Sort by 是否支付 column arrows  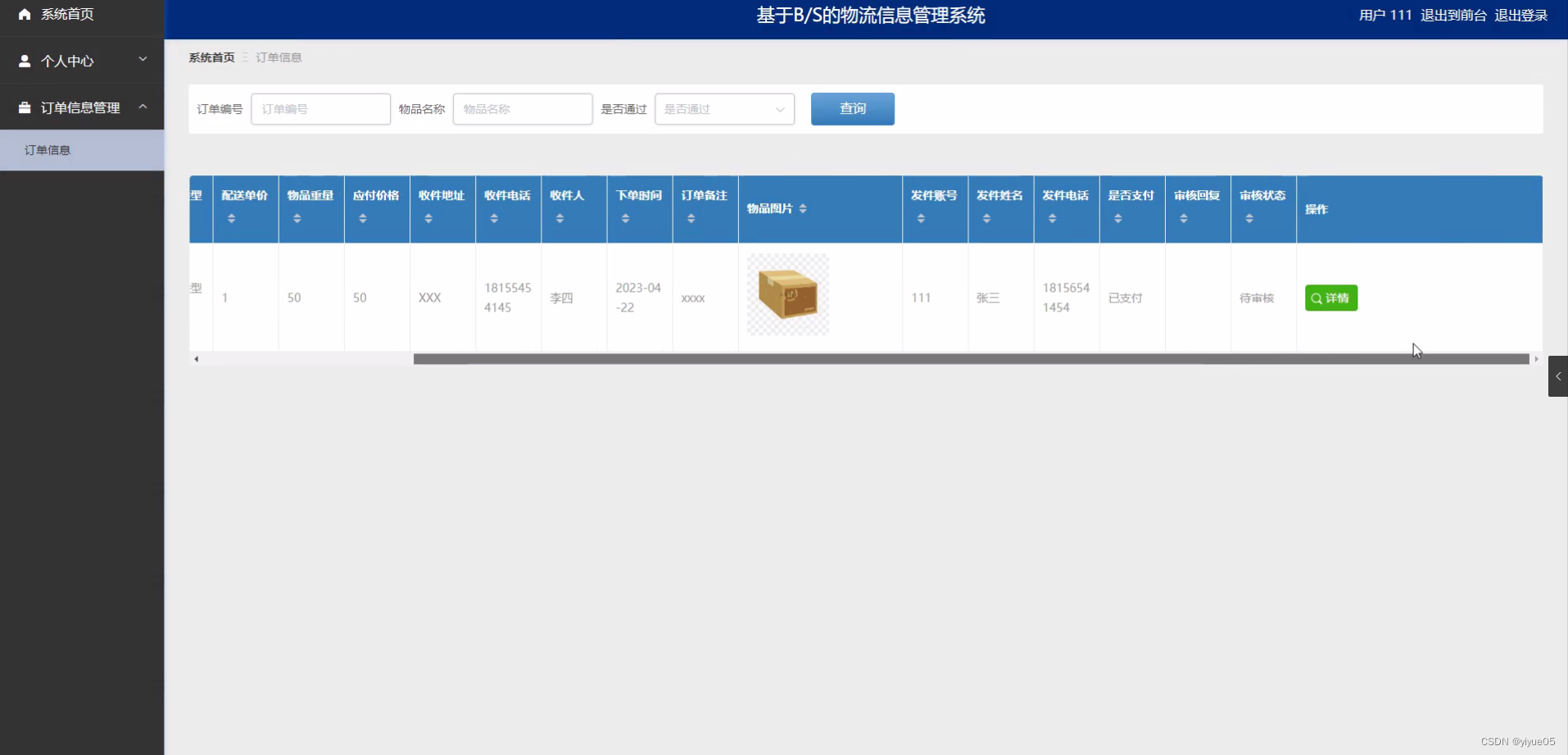(x=1117, y=218)
